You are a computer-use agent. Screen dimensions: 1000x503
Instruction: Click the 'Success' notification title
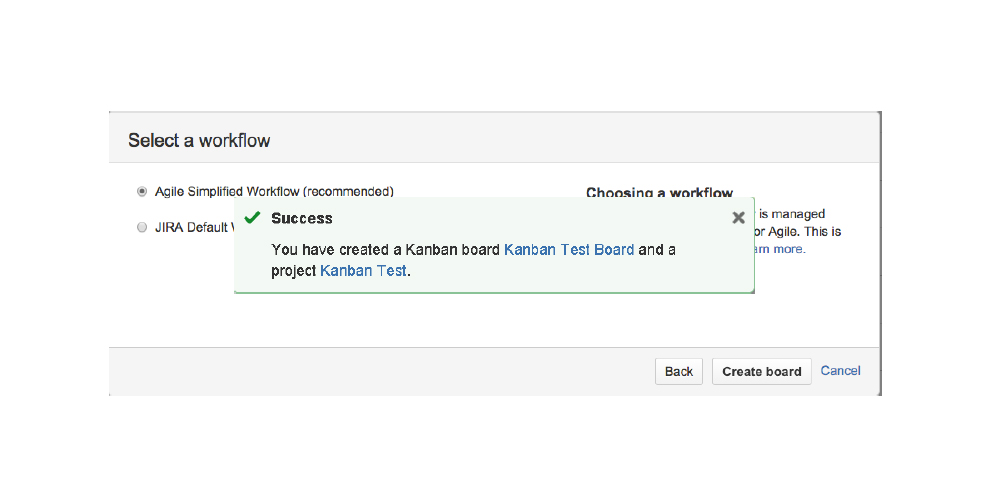302,218
